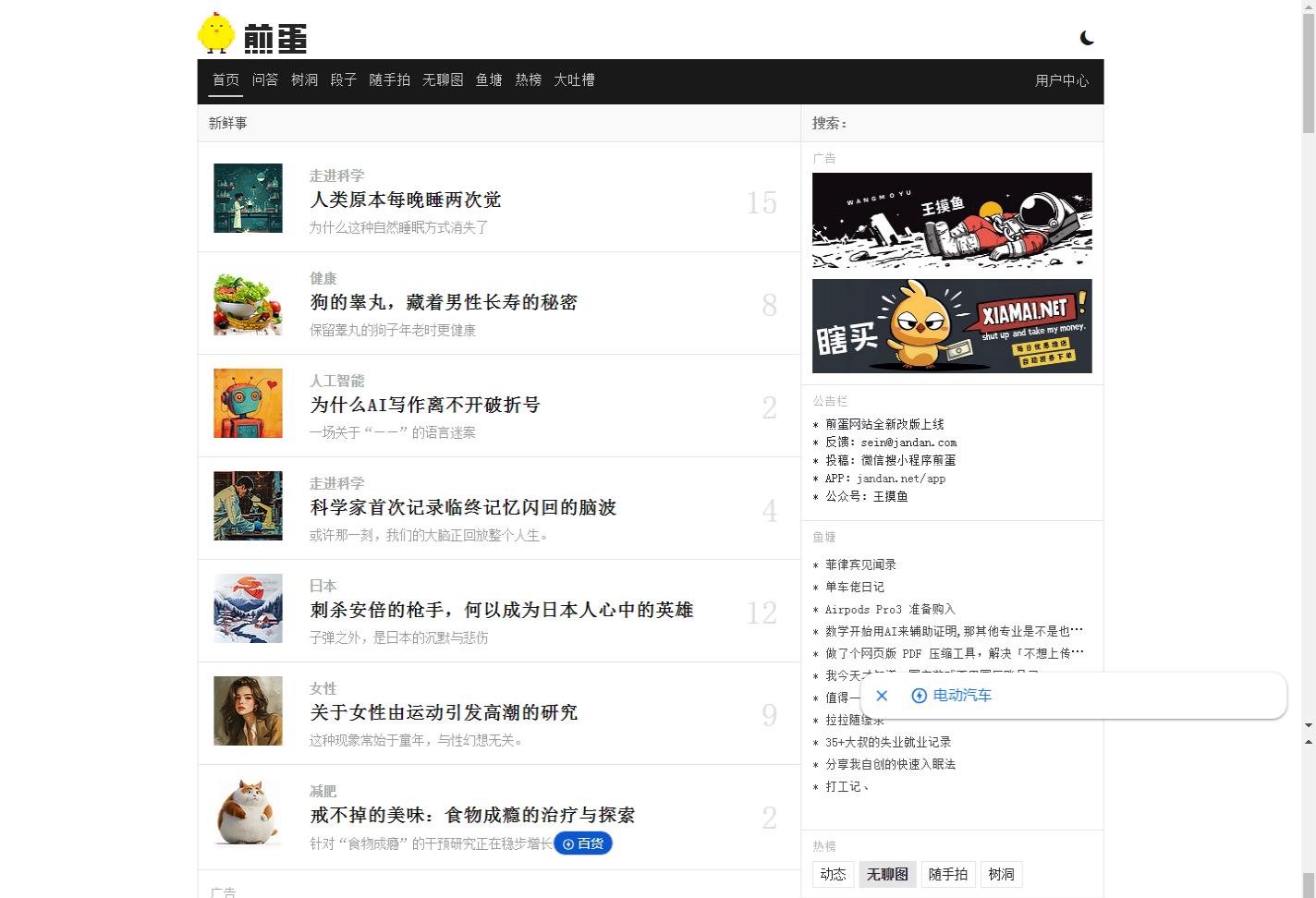Viewport: 1316px width, 898px height.
Task: Open 用户中心 in the top bar
Action: click(x=1062, y=81)
